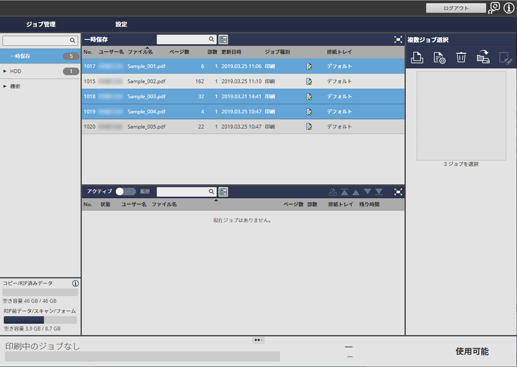
Task: Click job status icon for Sample_002.pdf
Action: click(x=309, y=81)
